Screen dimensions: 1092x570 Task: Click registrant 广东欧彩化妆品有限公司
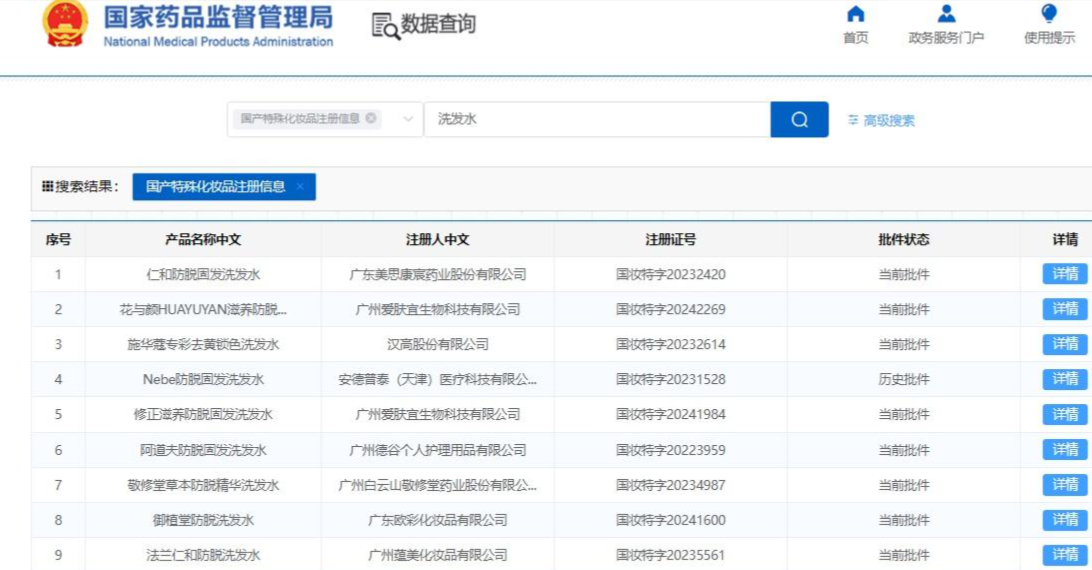pyautogui.click(x=437, y=520)
